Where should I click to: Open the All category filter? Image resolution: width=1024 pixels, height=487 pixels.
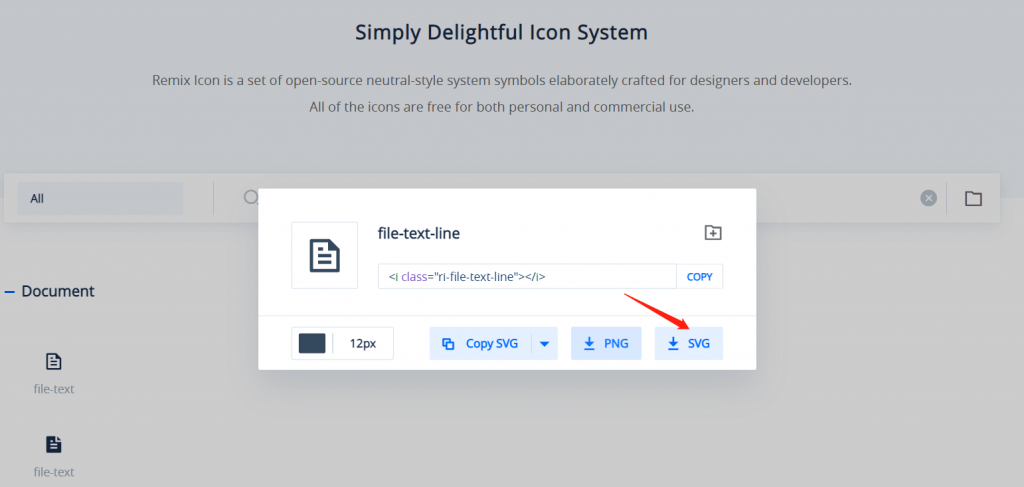[100, 198]
